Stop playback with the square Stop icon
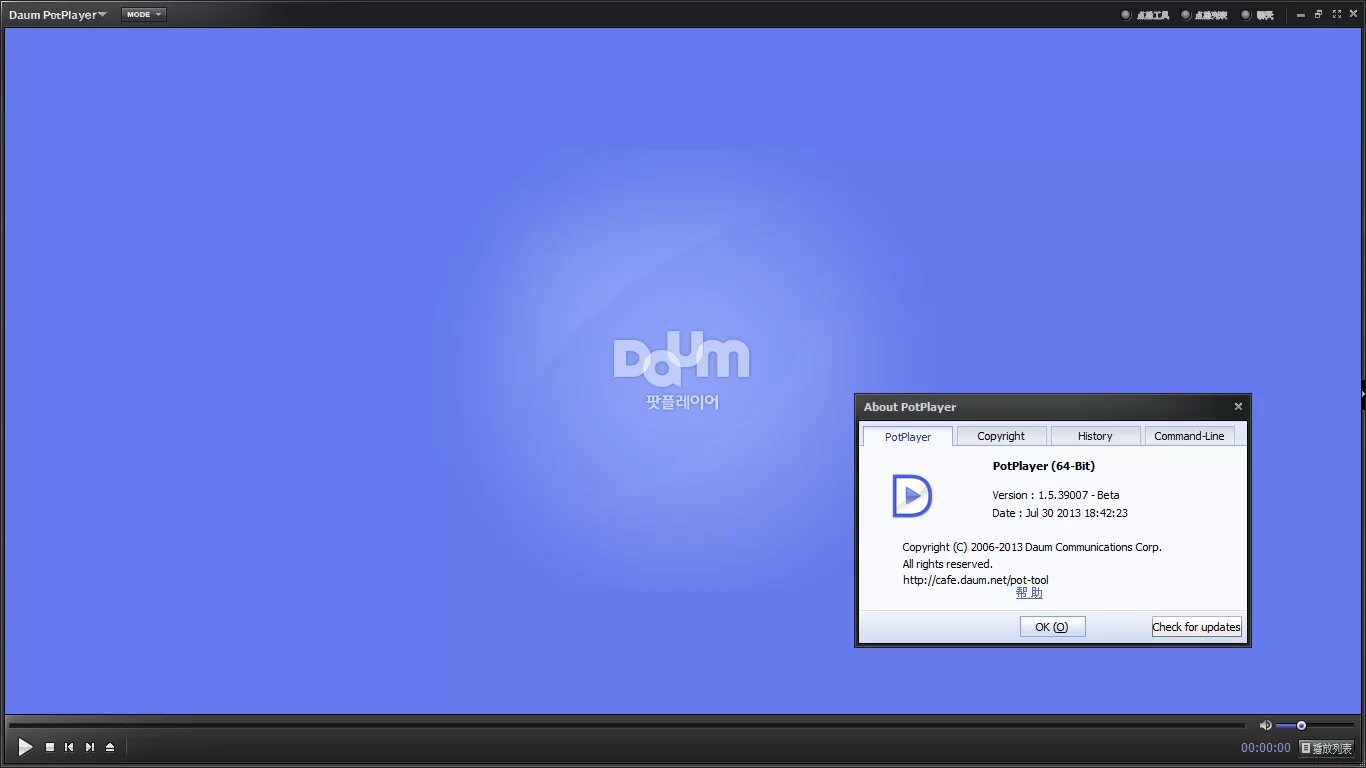This screenshot has height=768, width=1366. [50, 747]
